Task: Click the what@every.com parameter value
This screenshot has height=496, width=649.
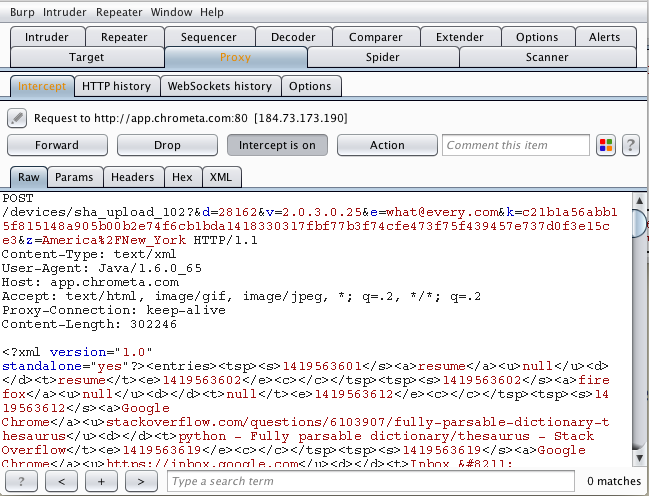Action: [x=442, y=212]
